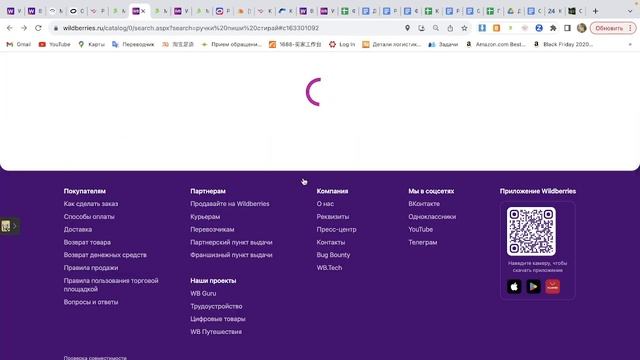
Task: Open the Chrome profile avatar
Action: [582, 28]
